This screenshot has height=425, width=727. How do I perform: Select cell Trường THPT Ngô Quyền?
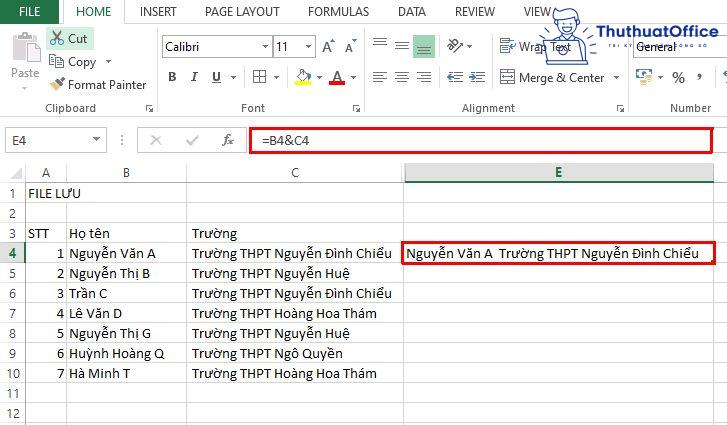point(295,353)
